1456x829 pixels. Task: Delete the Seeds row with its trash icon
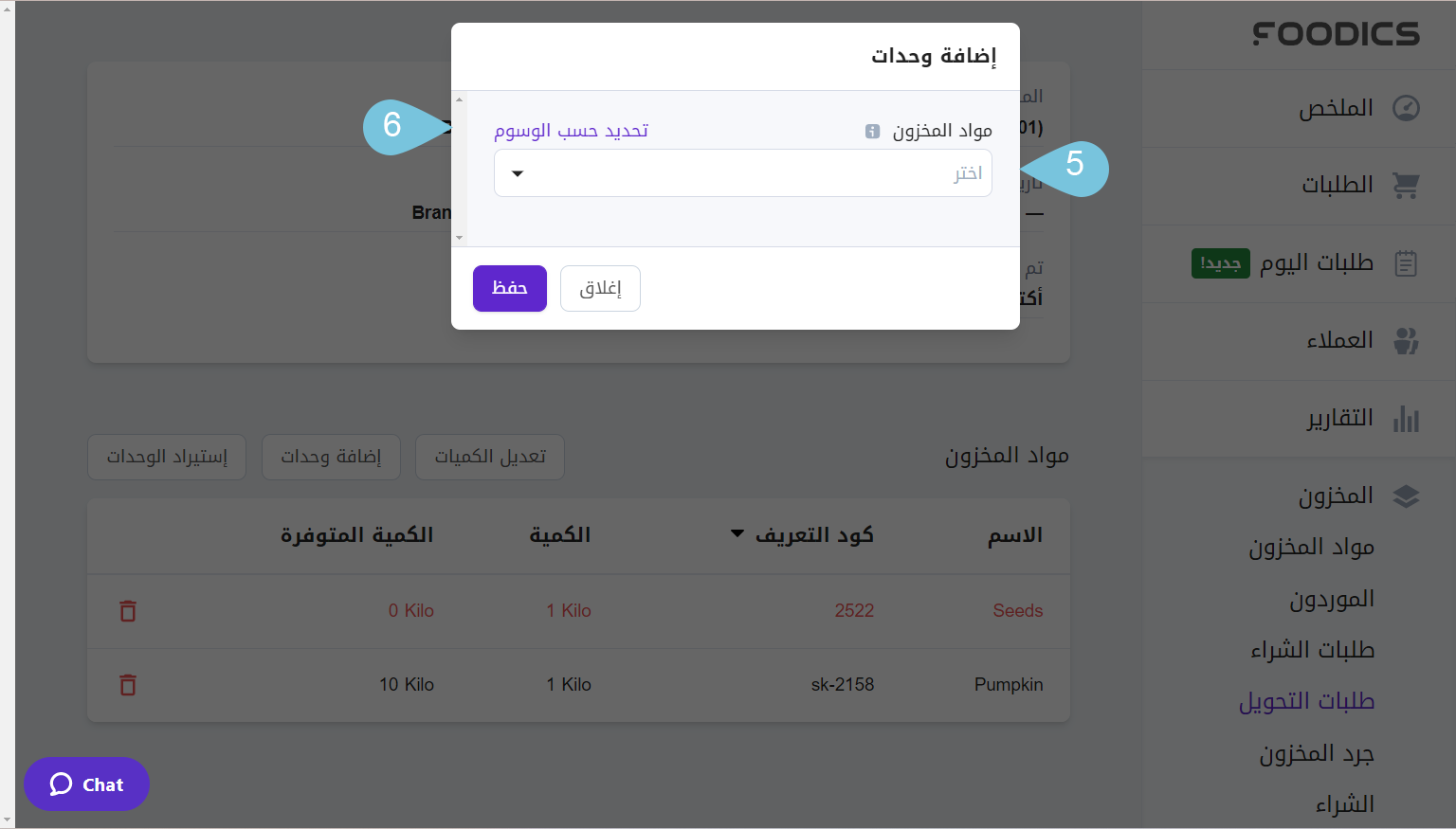128,611
